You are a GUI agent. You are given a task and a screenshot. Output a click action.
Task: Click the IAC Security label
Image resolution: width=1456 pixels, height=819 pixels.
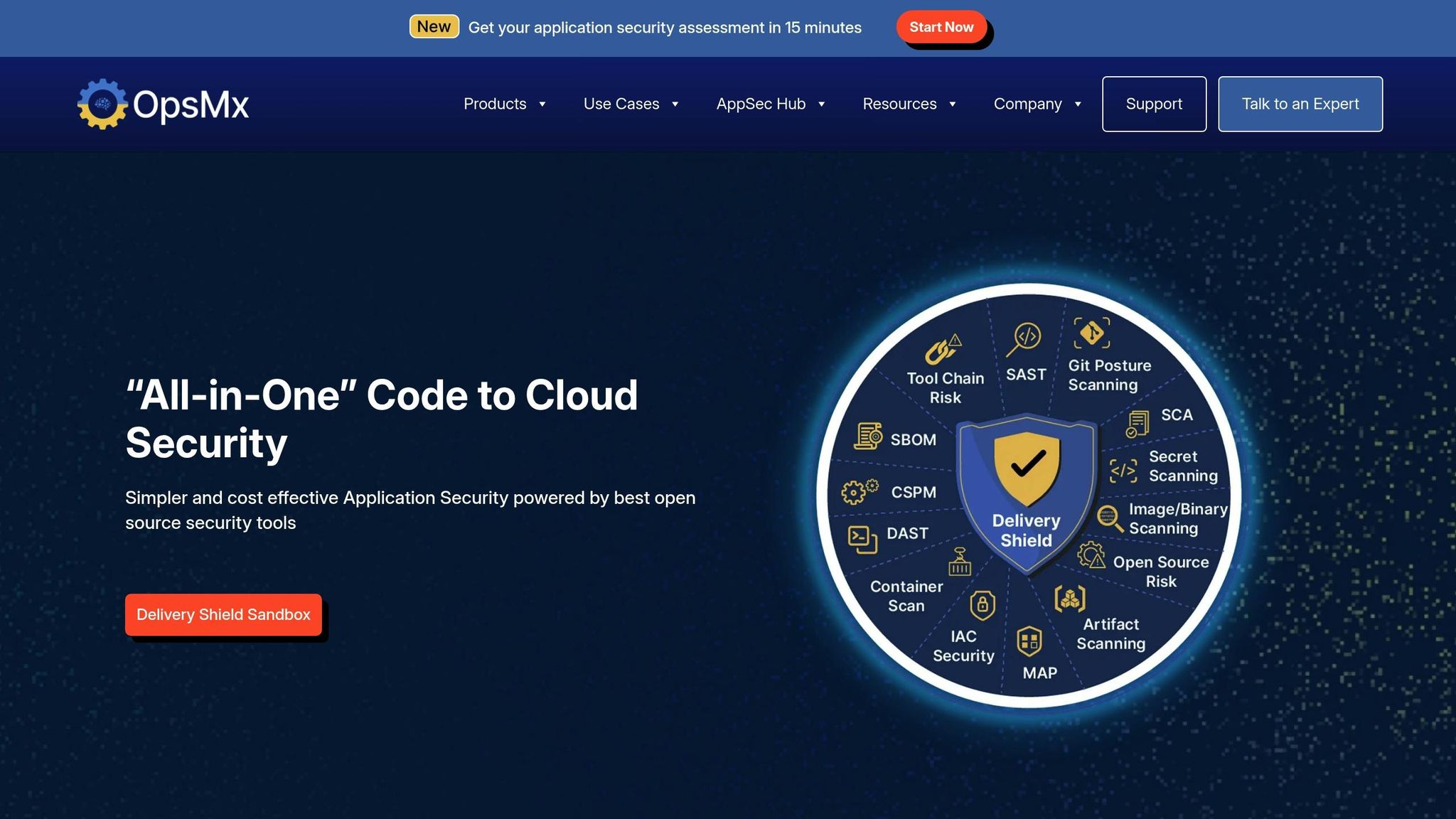coord(963,646)
